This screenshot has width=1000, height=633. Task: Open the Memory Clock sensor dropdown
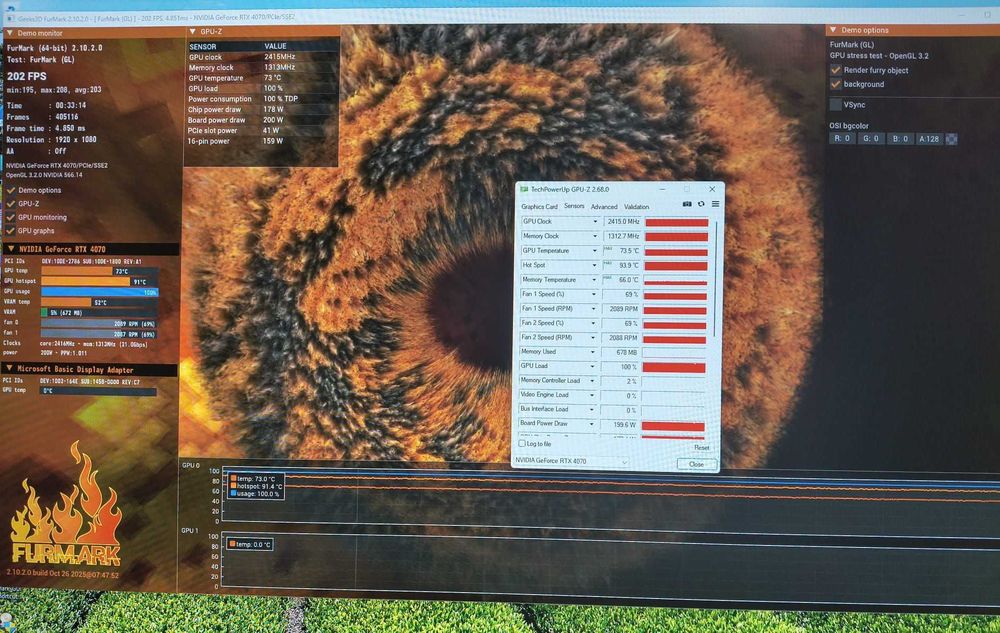point(595,236)
